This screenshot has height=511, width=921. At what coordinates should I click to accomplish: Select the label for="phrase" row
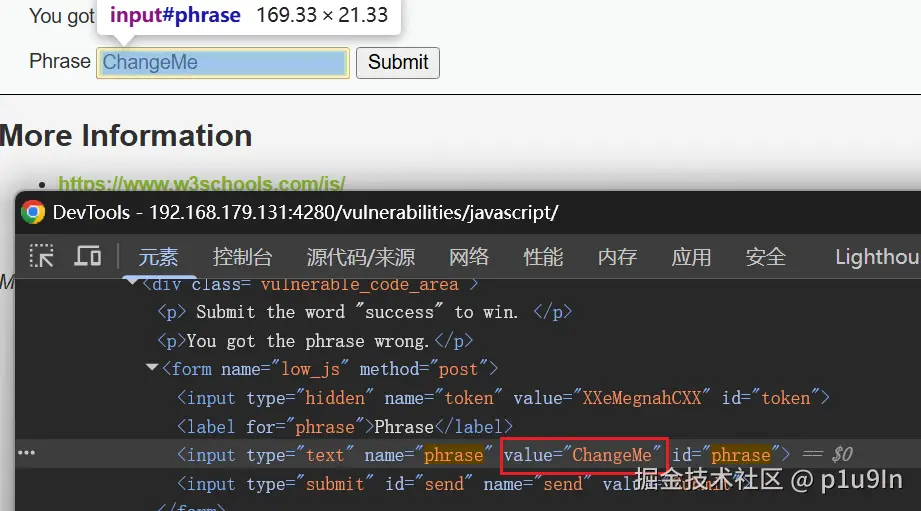345,426
